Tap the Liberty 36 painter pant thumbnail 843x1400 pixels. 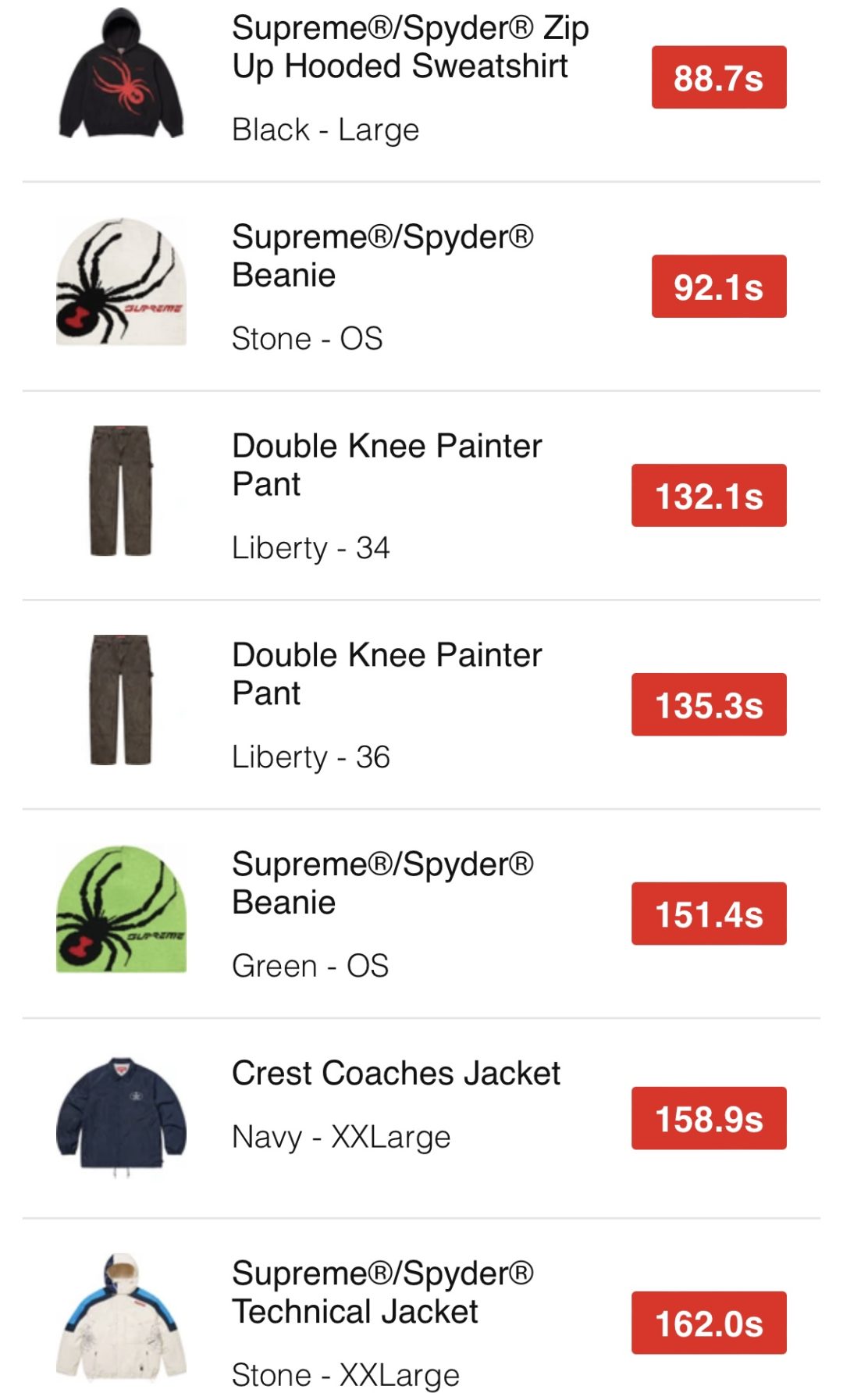121,700
